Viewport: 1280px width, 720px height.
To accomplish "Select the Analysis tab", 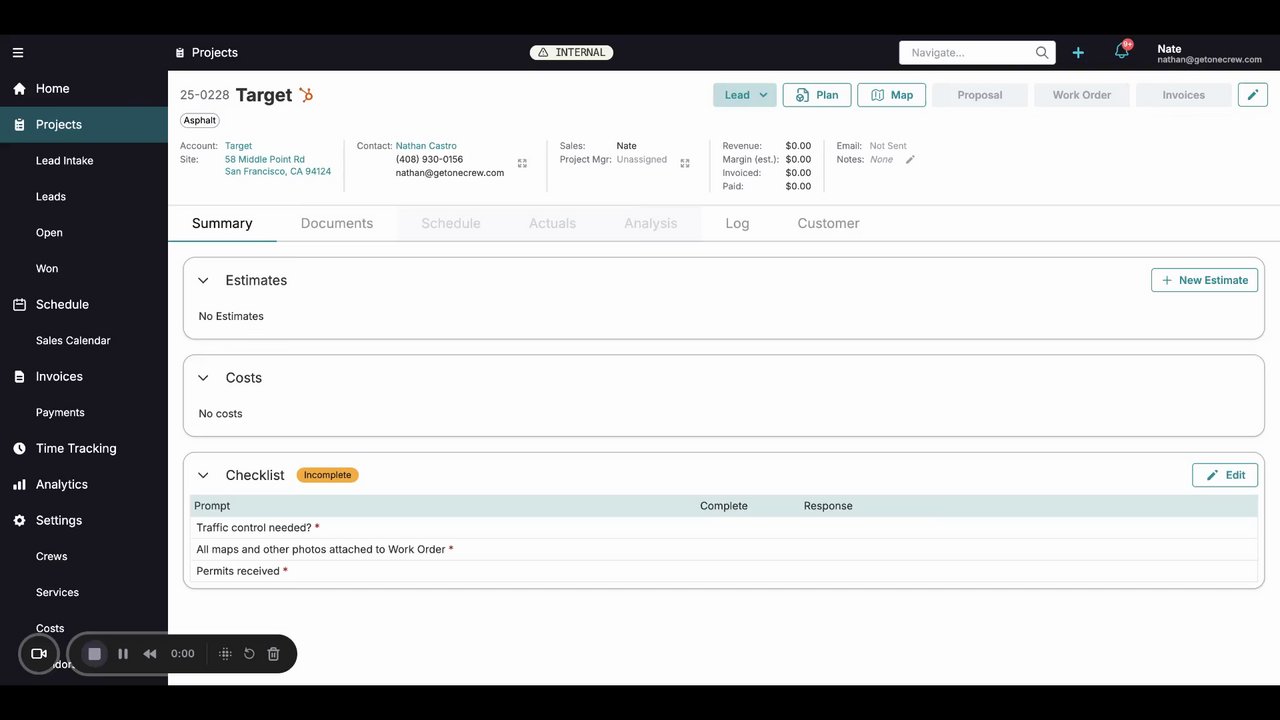I will pos(651,224).
